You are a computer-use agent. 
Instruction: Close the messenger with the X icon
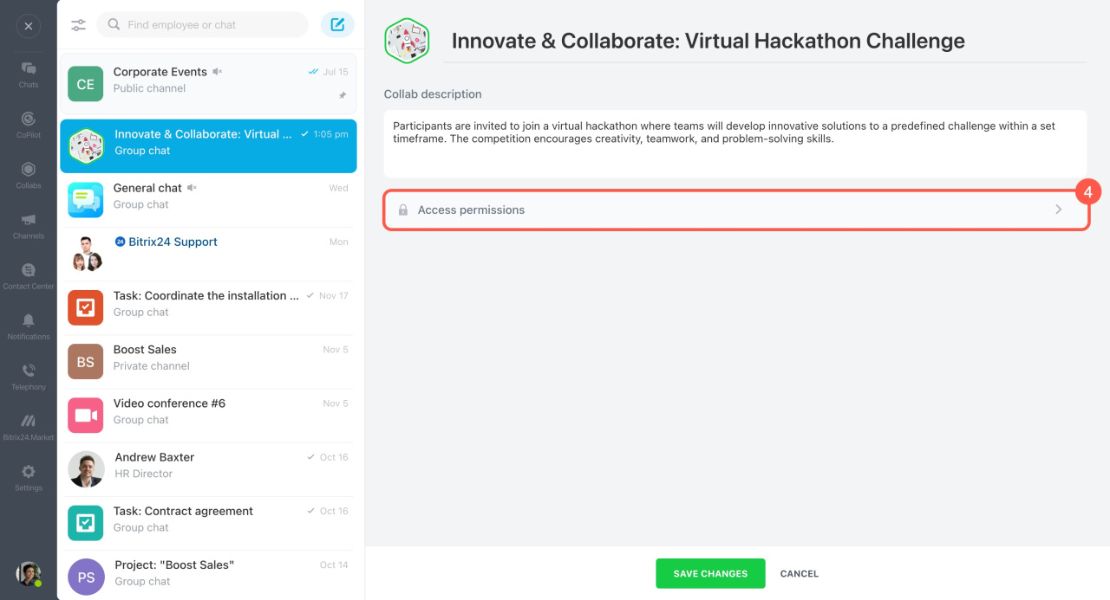coord(28,26)
